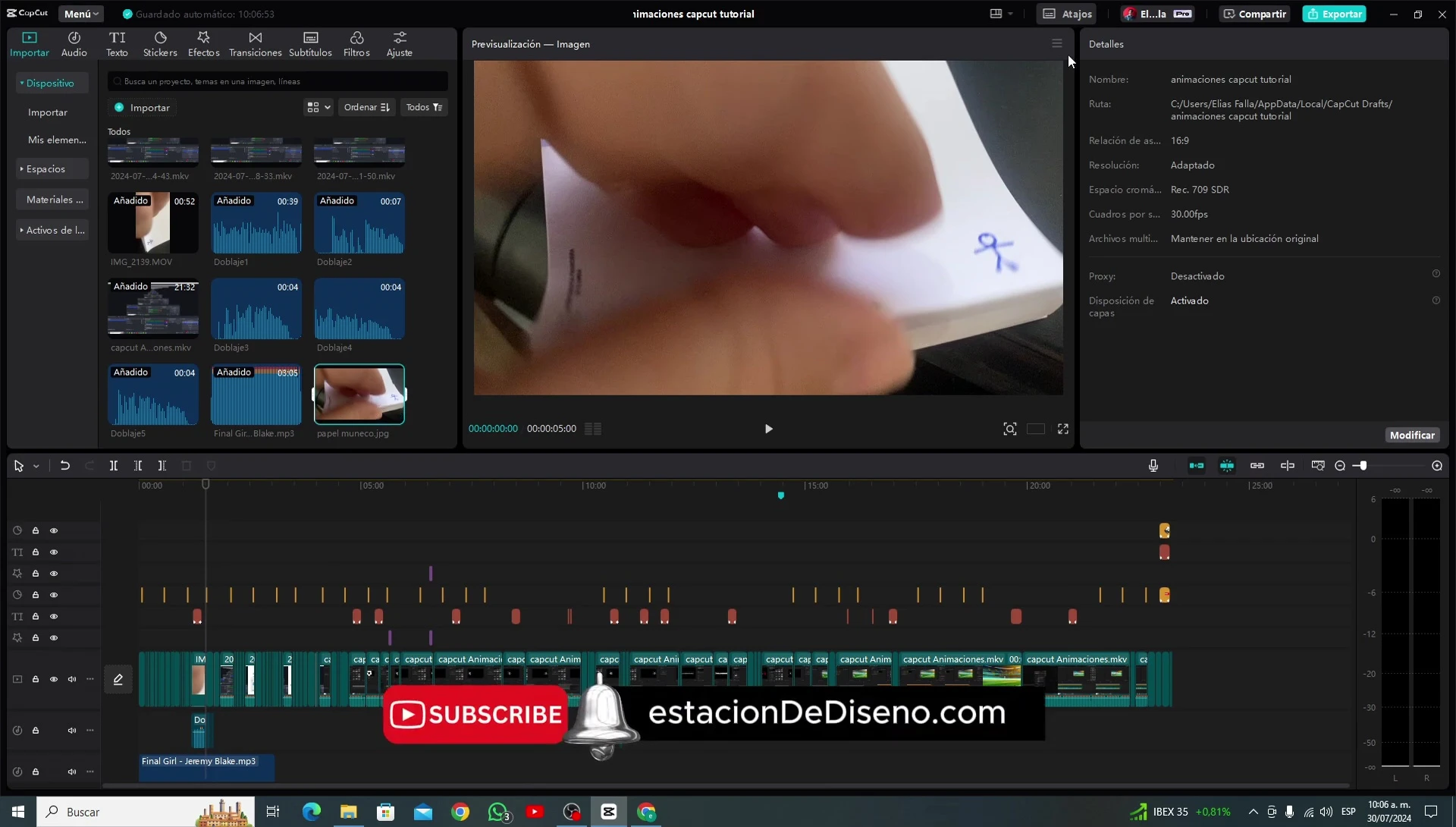Screen dimensions: 1456x827
Task: Open the Ordenar sort dropdown
Action: pos(367,108)
